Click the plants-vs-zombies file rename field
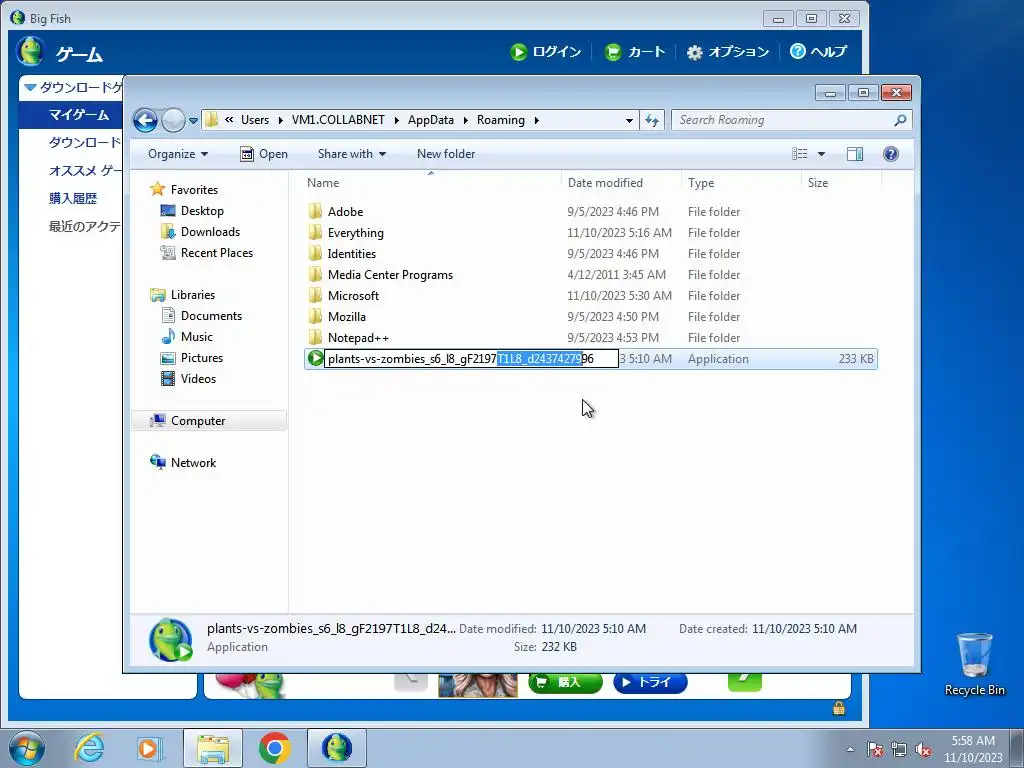The height and width of the screenshot is (768, 1024). click(471, 359)
